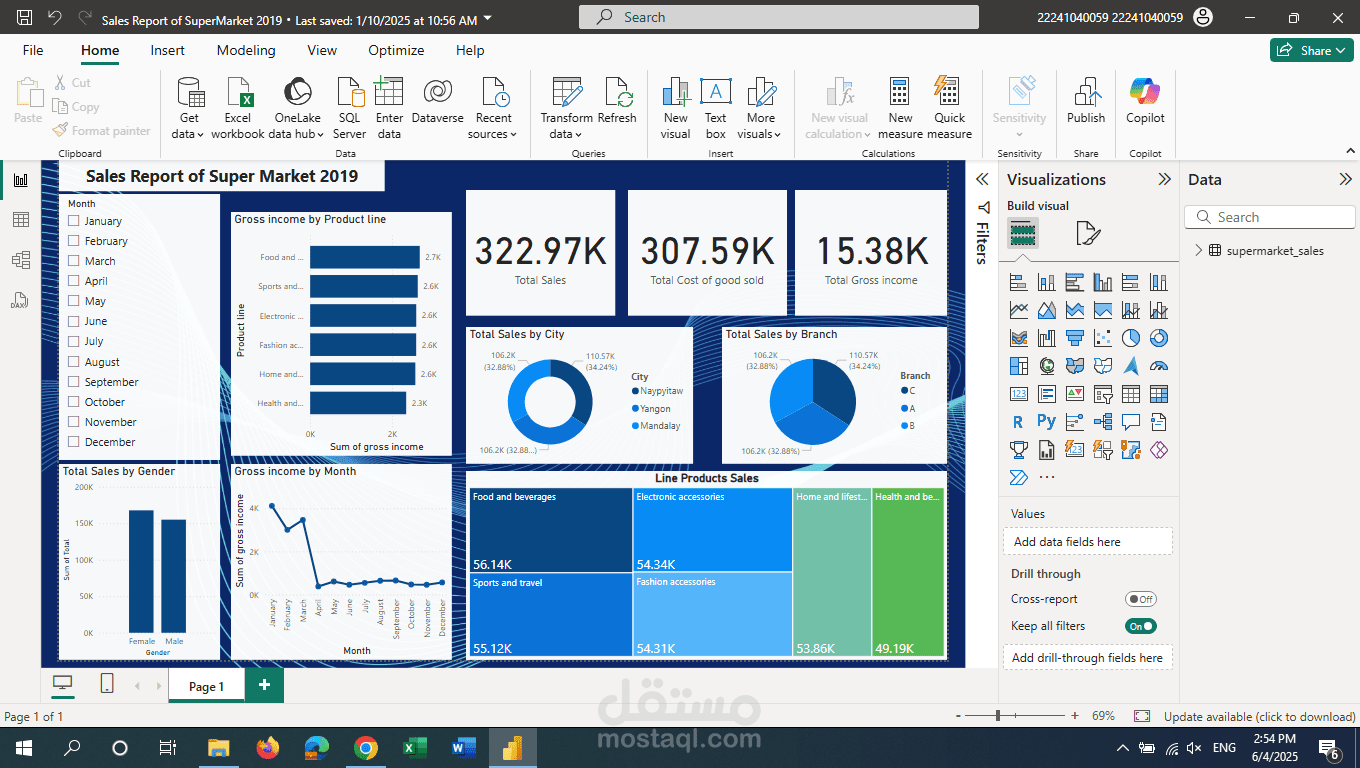Switch to mobile layout view
The width and height of the screenshot is (1360, 768).
[x=107, y=684]
